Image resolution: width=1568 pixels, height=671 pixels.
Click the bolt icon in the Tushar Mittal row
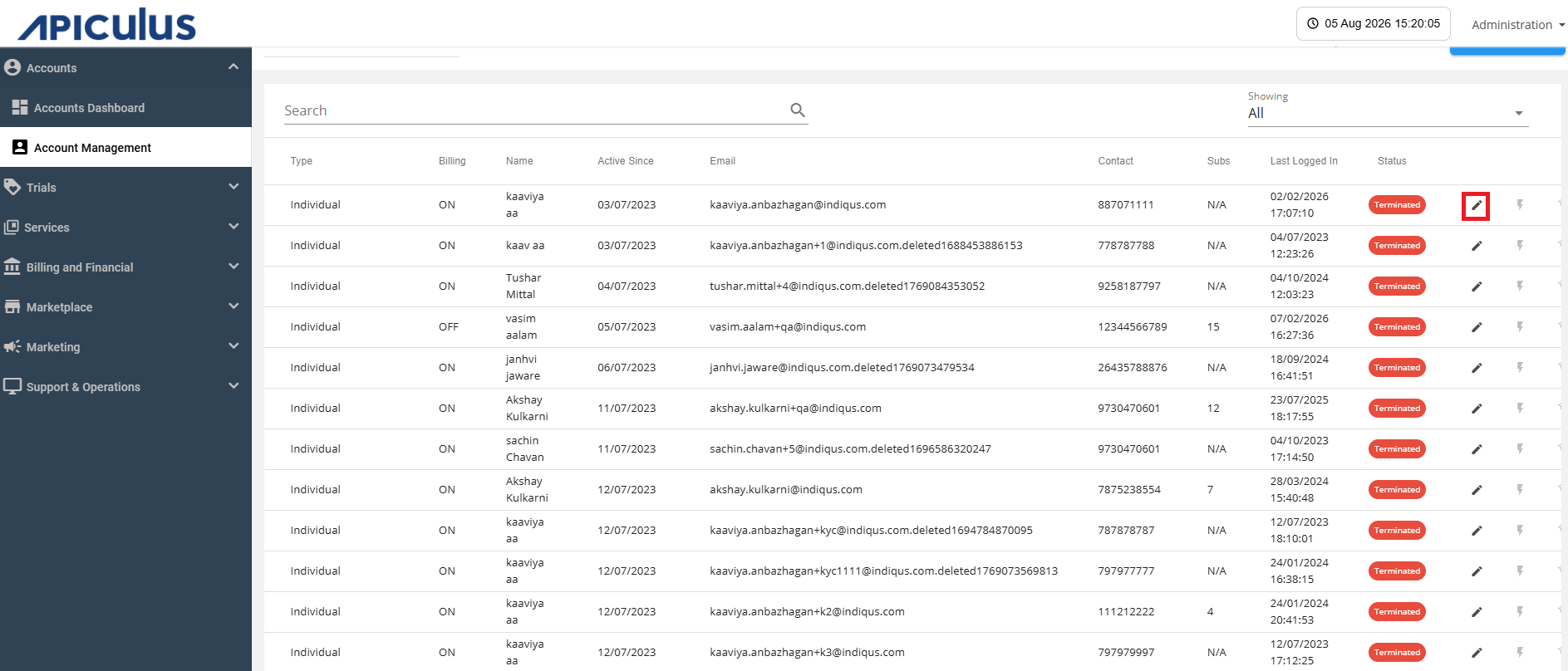pos(1520,287)
